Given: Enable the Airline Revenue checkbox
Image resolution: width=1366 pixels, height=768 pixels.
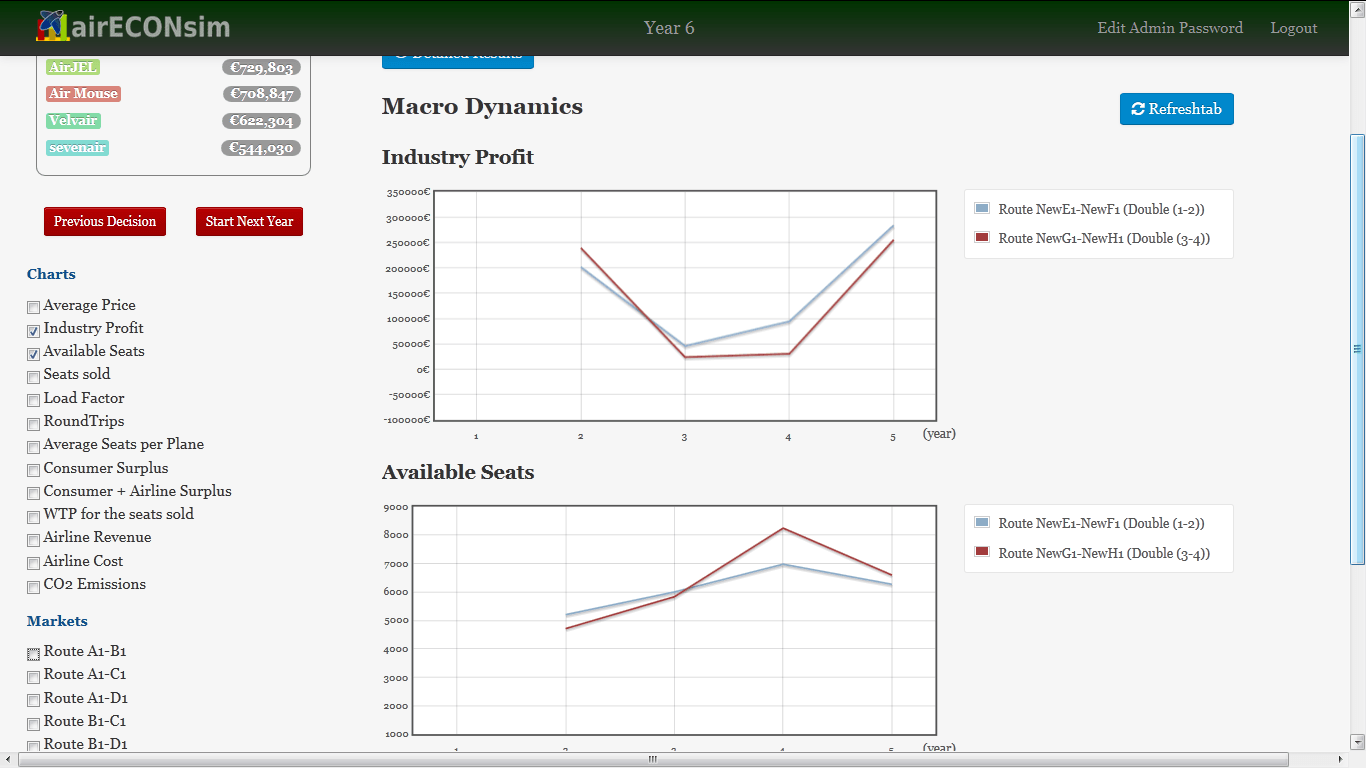Looking at the screenshot, I should point(33,539).
